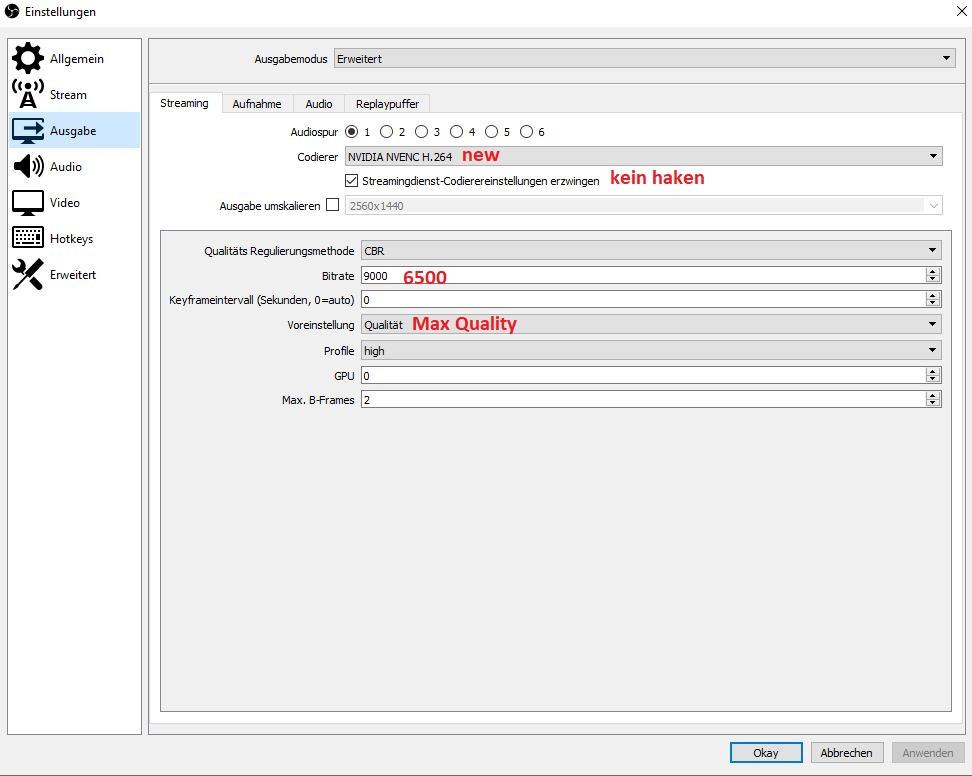Open Hotkeys keyboard icon
Screen dimensions: 972x776
[28, 238]
